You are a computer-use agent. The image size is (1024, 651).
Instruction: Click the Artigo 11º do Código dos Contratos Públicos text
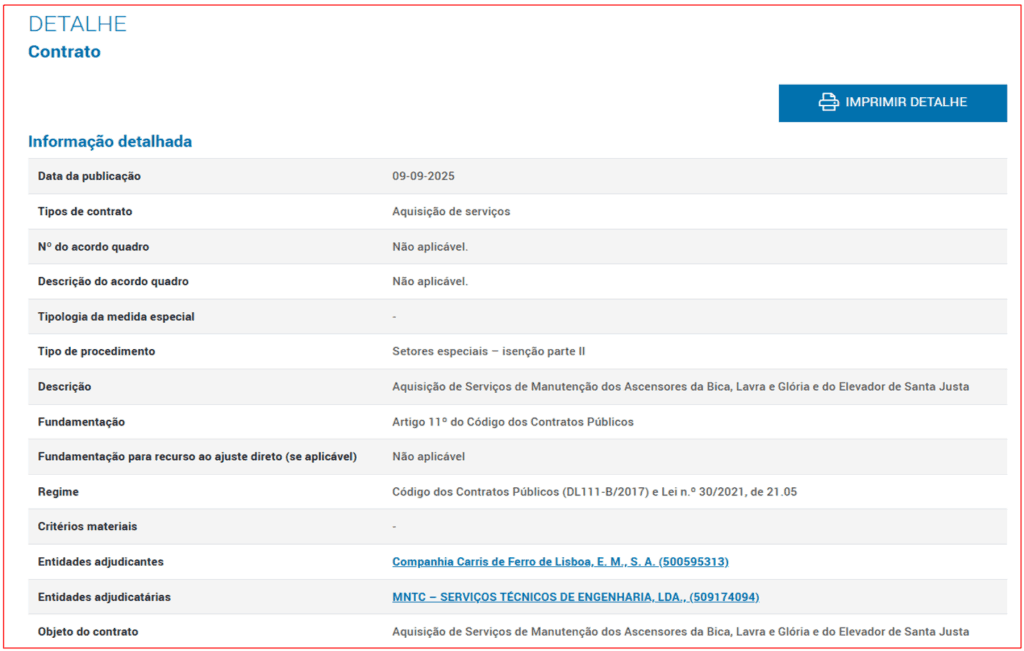512,422
